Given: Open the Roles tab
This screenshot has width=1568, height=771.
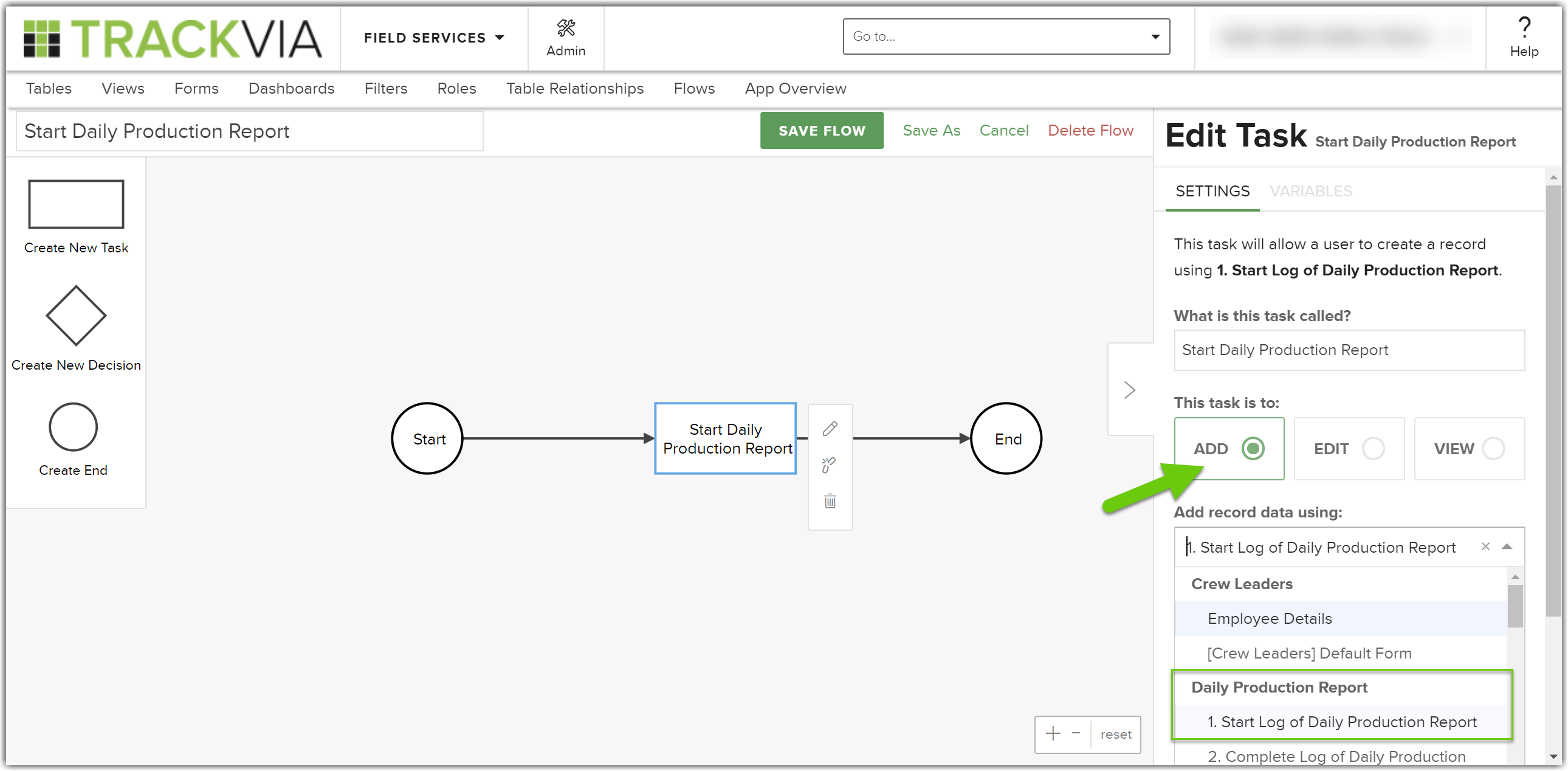Looking at the screenshot, I should 456,88.
